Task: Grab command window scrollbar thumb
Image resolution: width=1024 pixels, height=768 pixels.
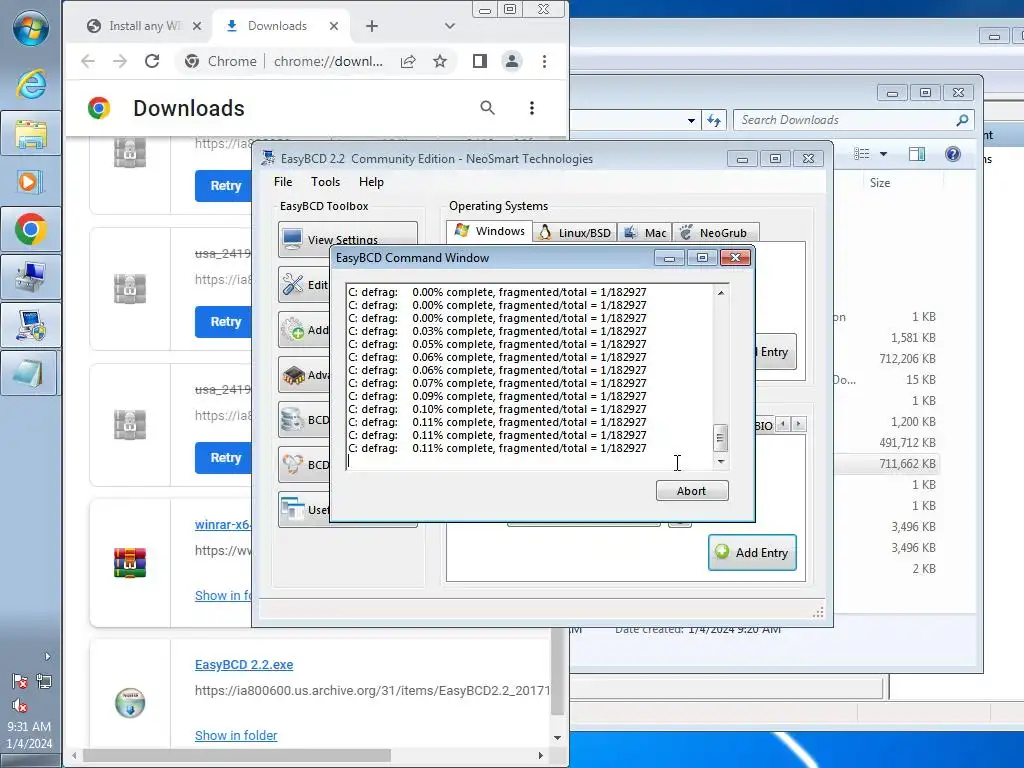Action: pyautogui.click(x=720, y=438)
